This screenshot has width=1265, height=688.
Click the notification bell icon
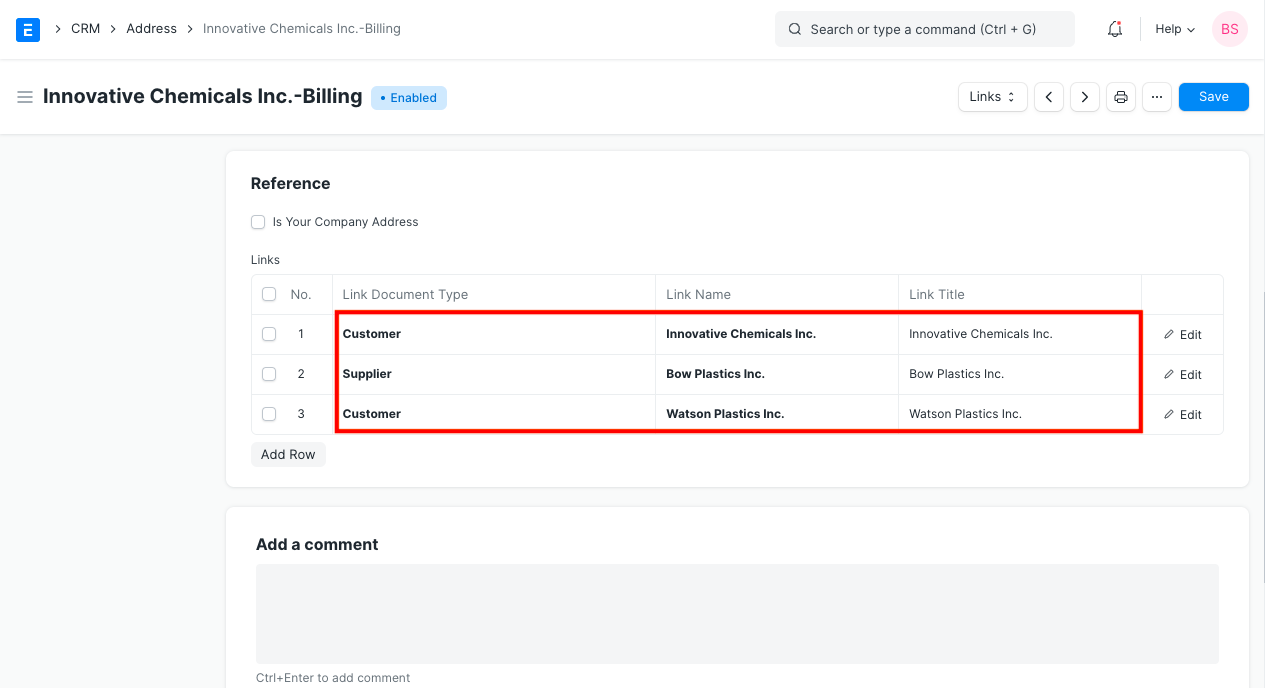[x=1114, y=29]
